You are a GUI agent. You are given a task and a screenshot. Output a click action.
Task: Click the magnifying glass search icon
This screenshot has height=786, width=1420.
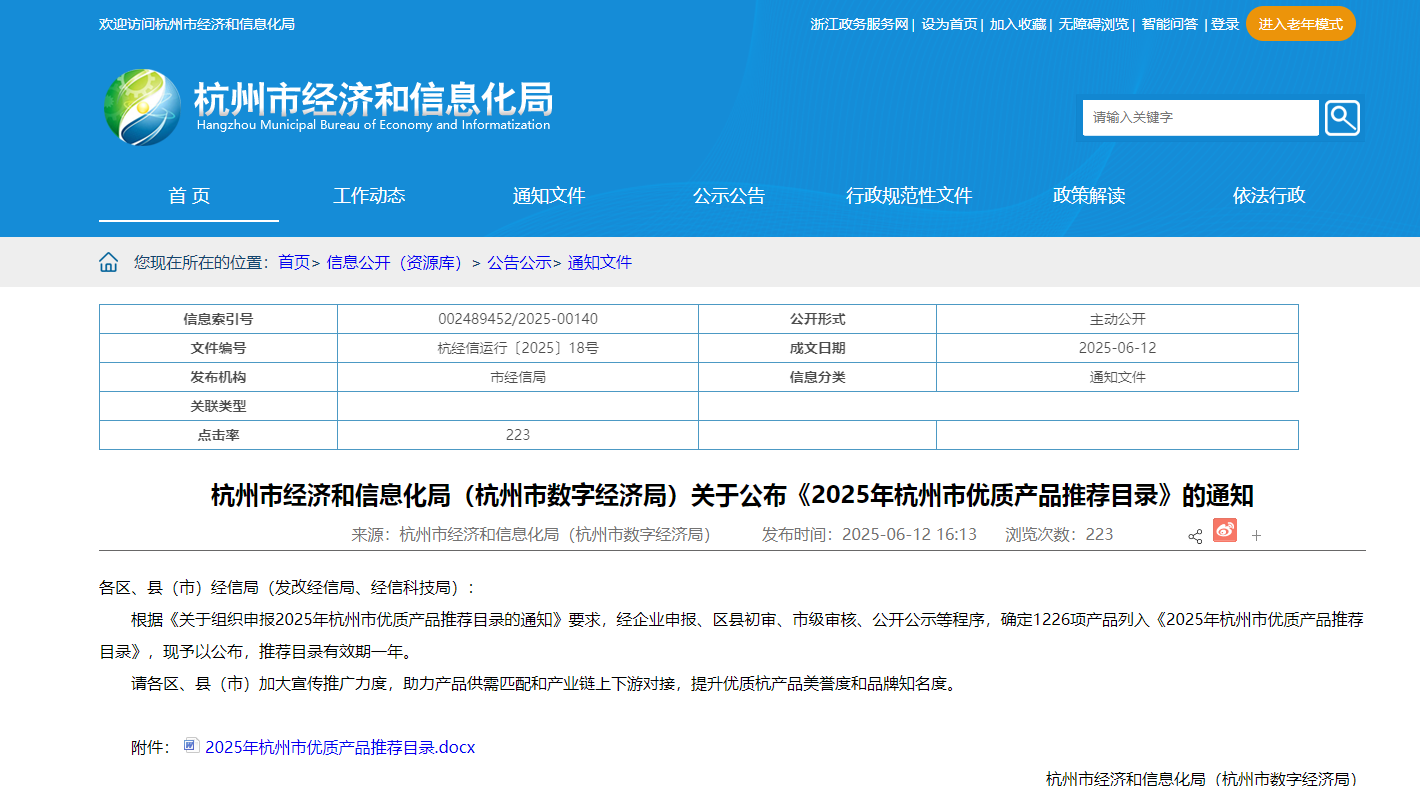tap(1342, 118)
